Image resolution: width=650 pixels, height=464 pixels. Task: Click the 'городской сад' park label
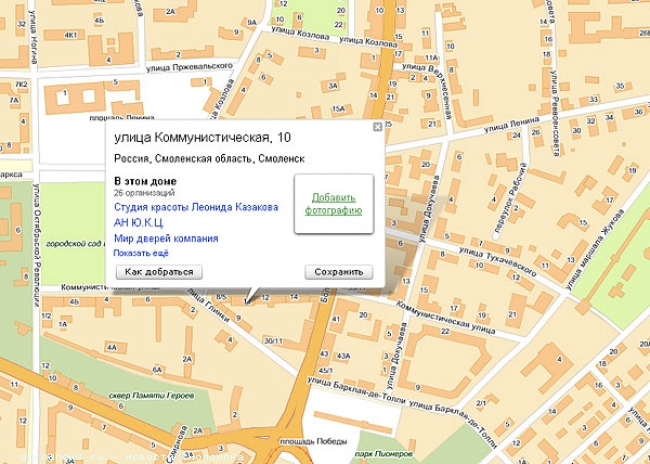75,243
